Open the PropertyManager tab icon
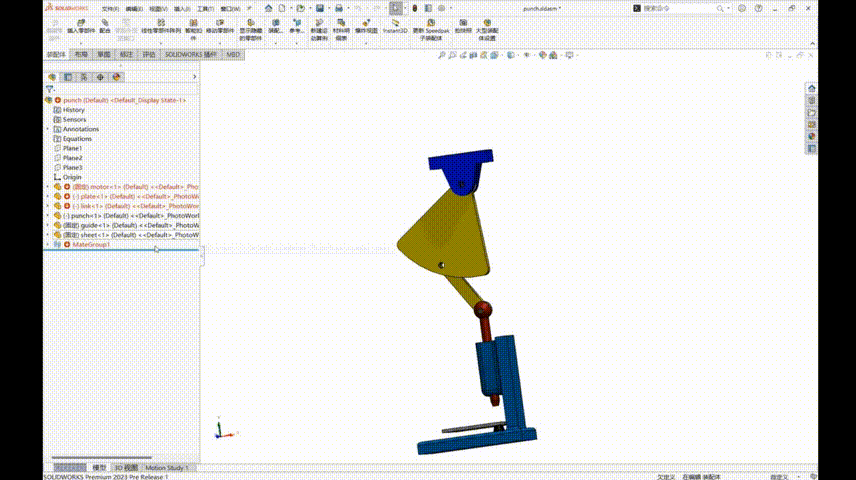 click(x=68, y=76)
